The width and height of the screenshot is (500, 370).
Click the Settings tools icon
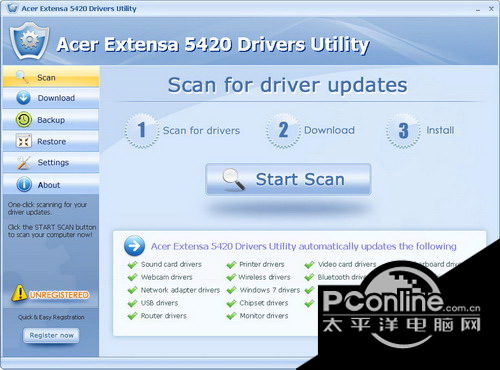[x=23, y=162]
